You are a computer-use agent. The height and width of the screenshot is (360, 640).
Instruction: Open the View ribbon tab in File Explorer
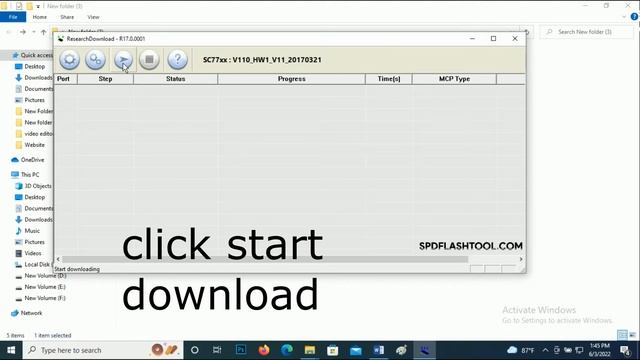[93, 17]
